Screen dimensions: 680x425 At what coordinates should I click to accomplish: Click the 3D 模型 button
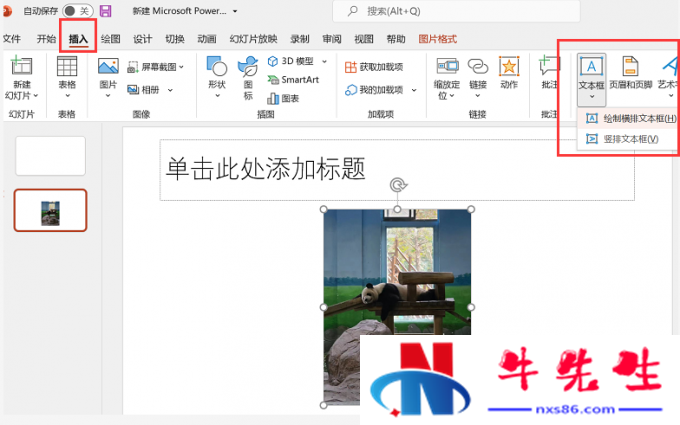[291, 61]
